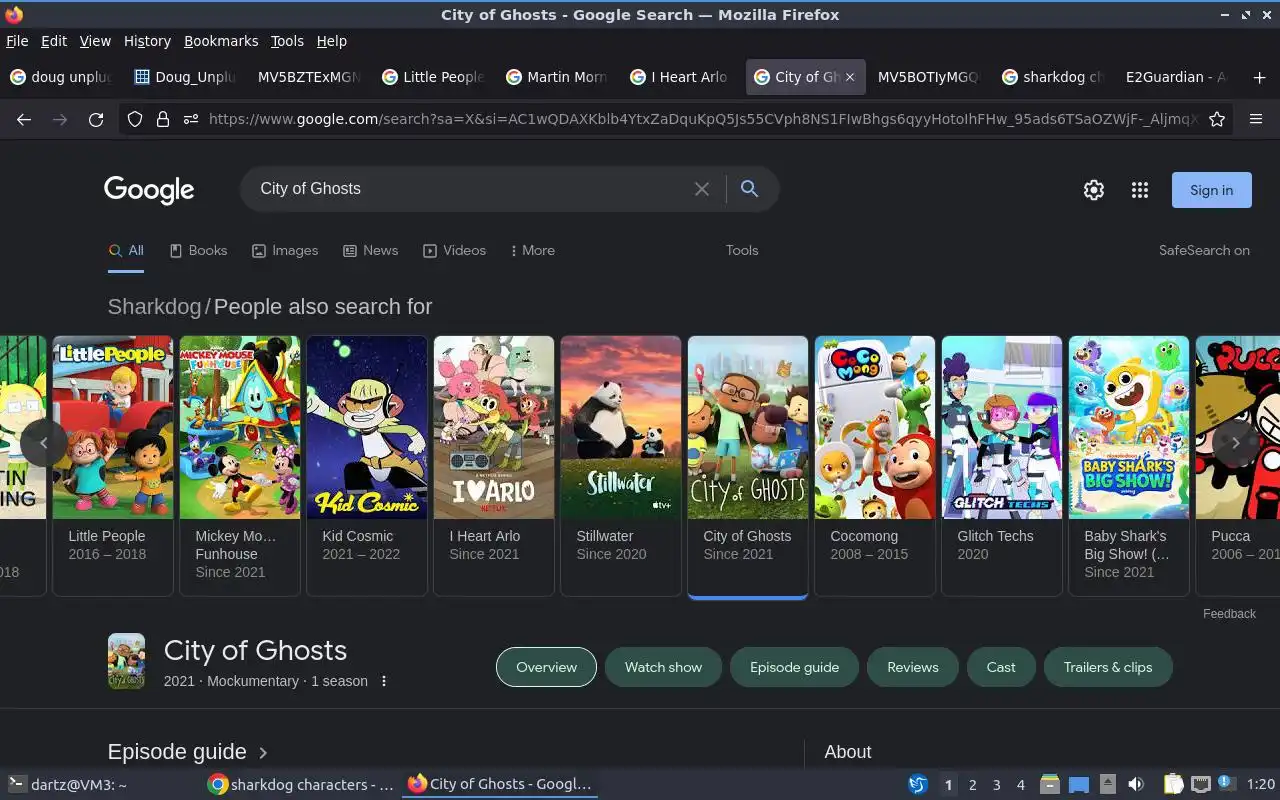
Task: Select the Videos search filter
Action: pyautogui.click(x=454, y=251)
